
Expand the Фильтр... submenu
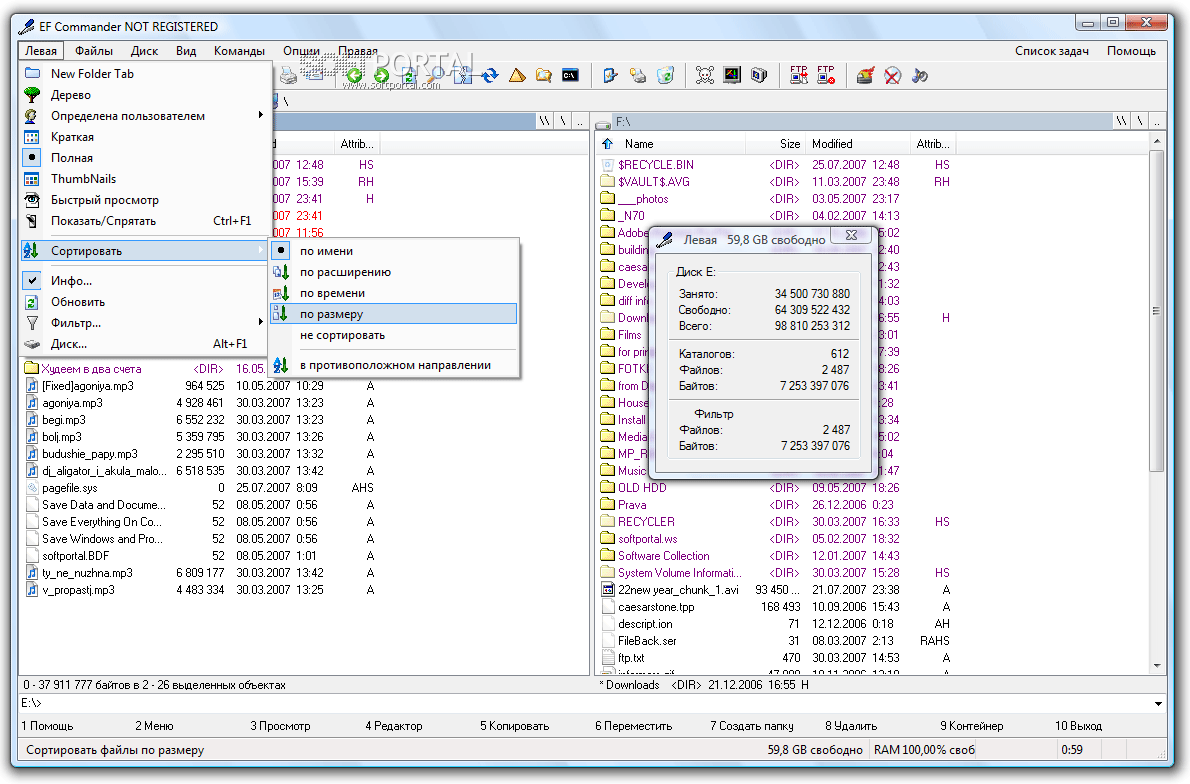click(x=144, y=323)
